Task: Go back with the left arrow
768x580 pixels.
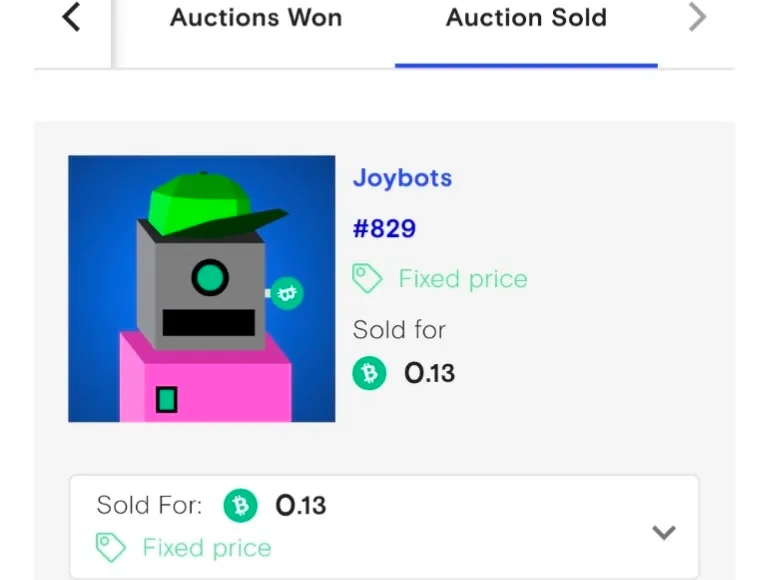Action: click(72, 17)
